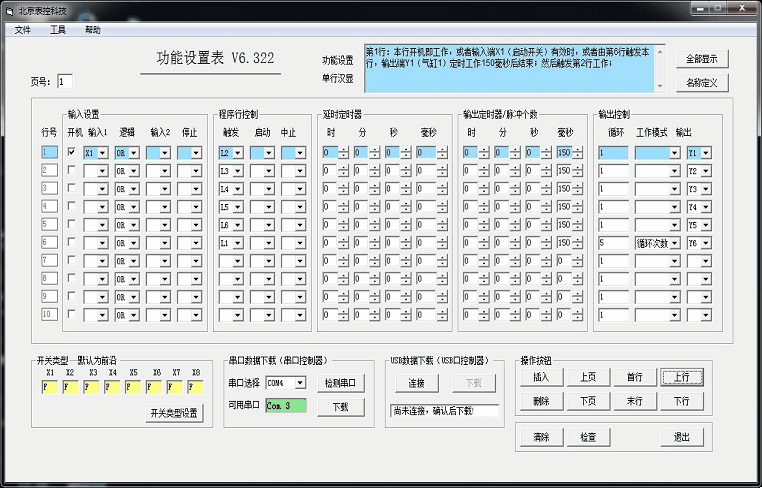Click the X5 switch type yellow field
This screenshot has width=762, height=488.
tap(133, 387)
